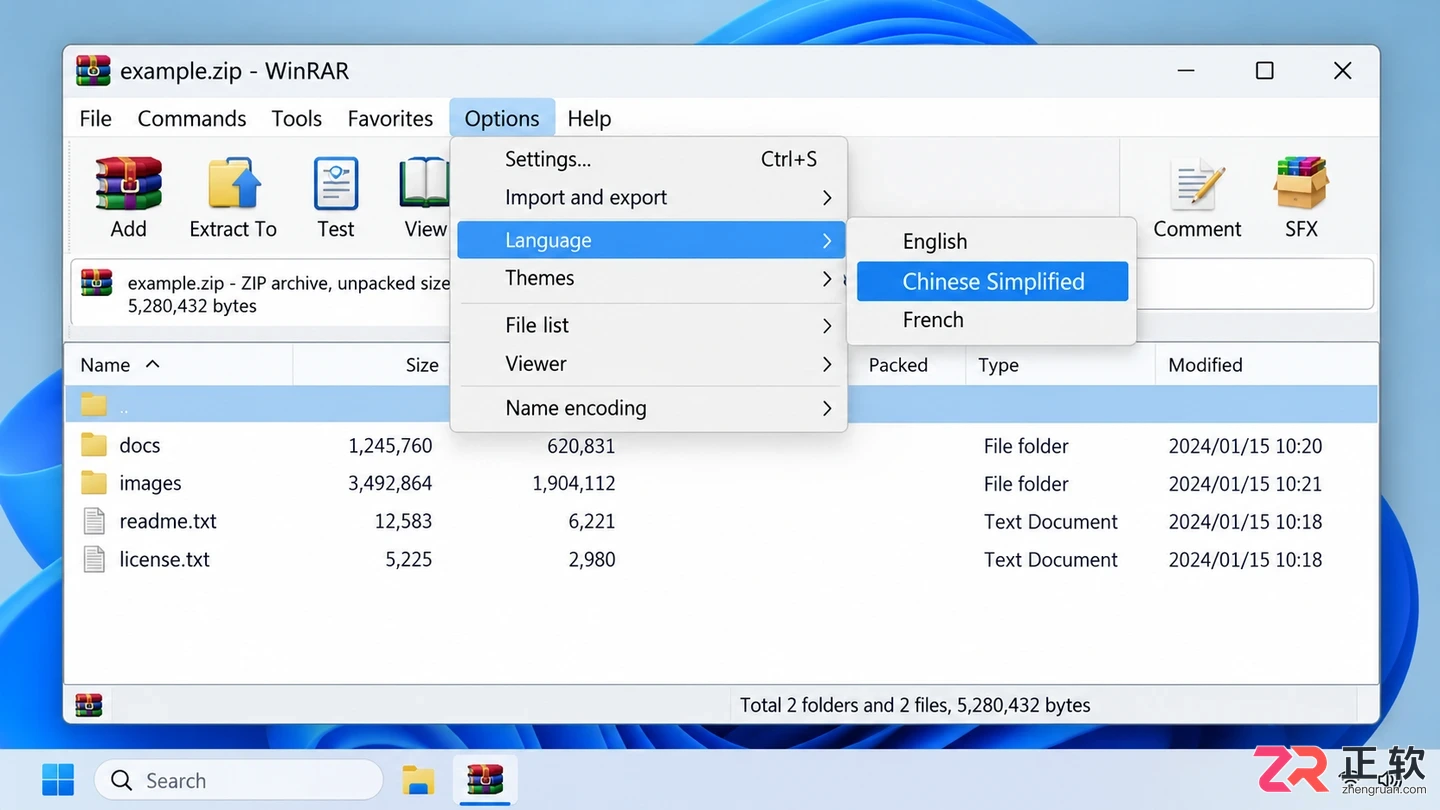
Task: Open the Commands menu
Action: click(x=192, y=118)
